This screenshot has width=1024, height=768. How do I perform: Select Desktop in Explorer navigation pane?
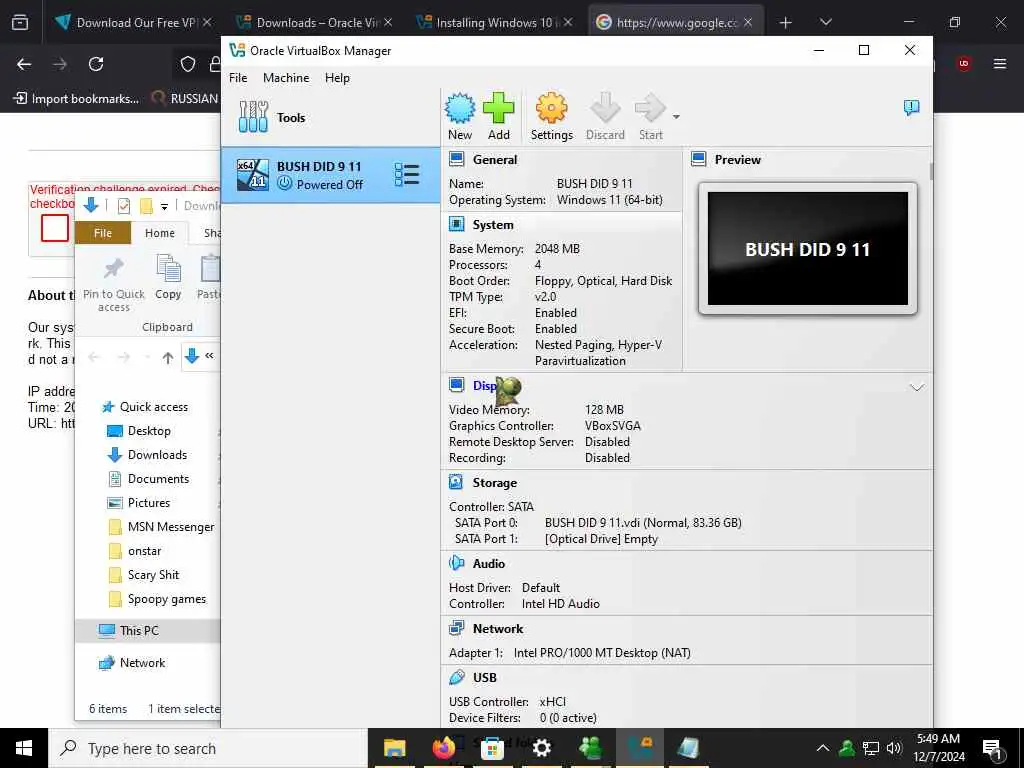coord(138,431)
